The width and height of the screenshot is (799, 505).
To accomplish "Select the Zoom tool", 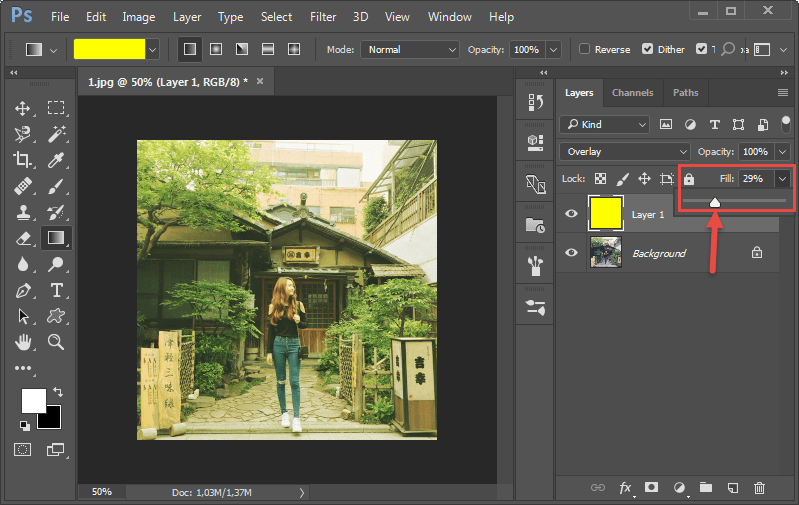I will (x=57, y=342).
